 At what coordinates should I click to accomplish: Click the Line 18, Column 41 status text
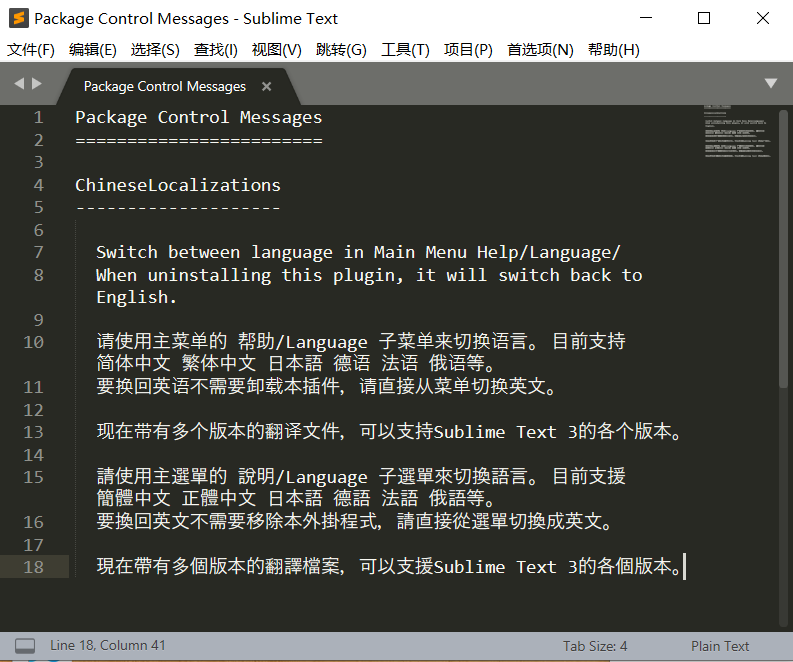(x=108, y=645)
